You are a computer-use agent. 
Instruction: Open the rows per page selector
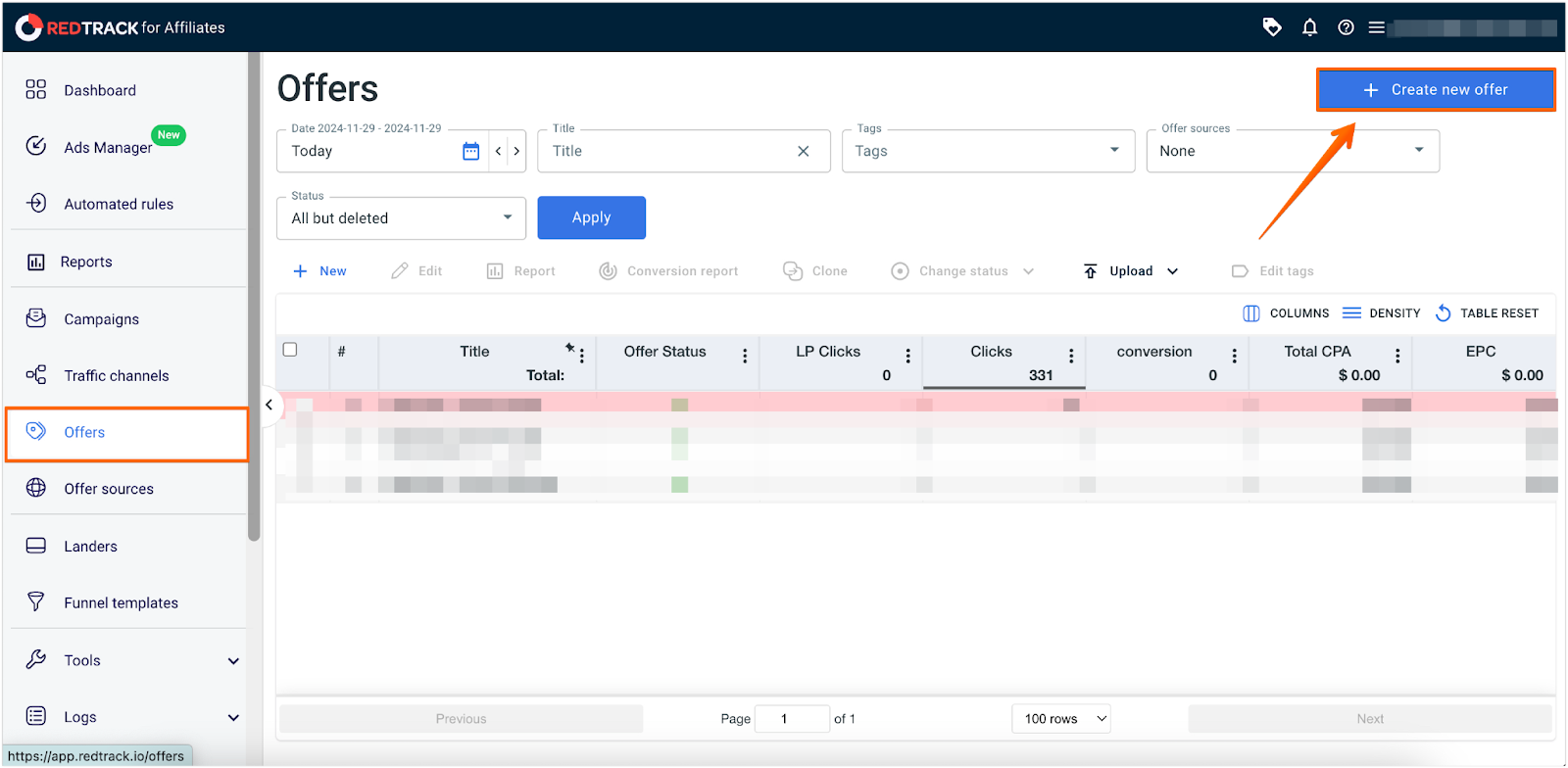1060,719
